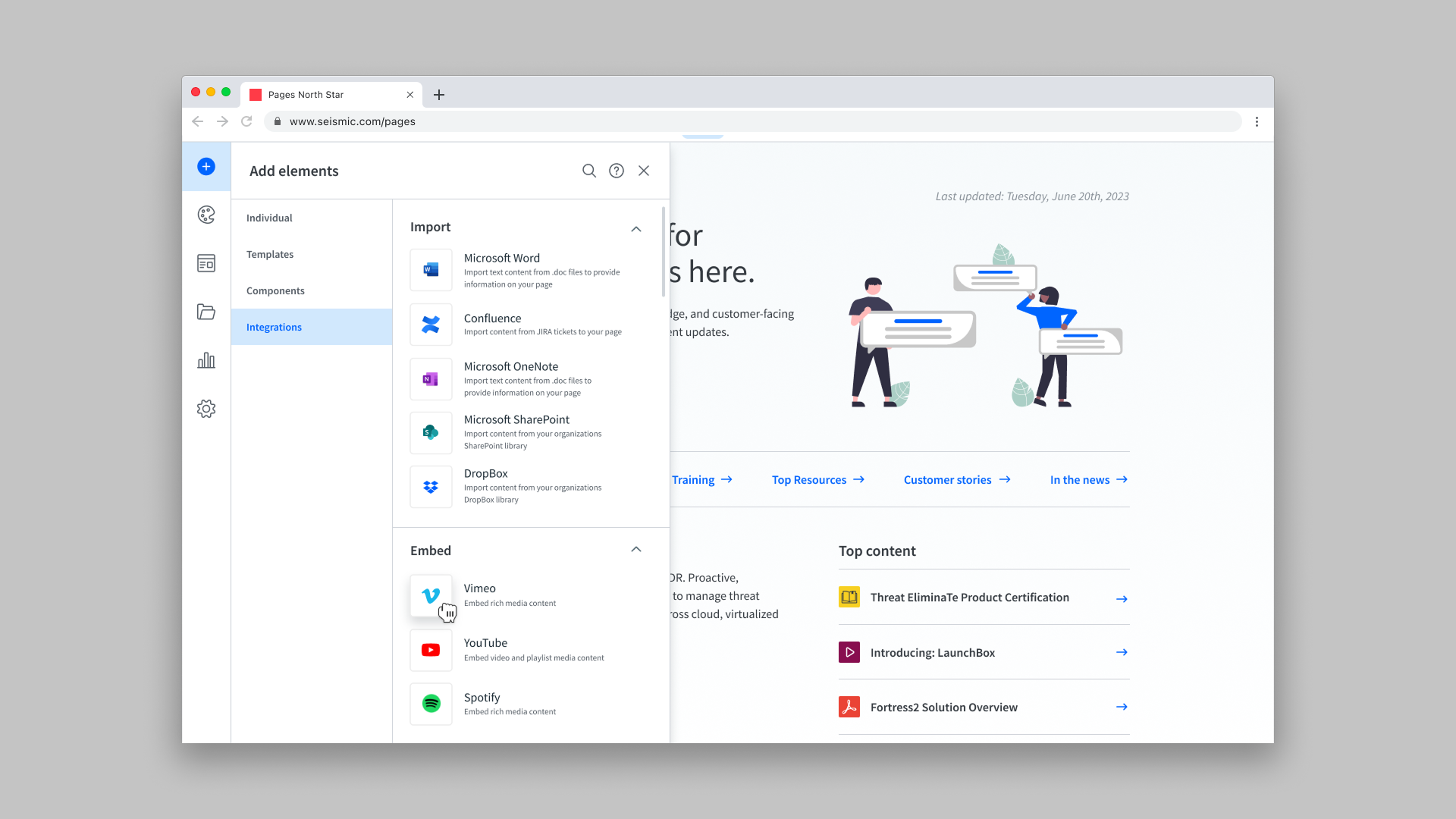This screenshot has height=819, width=1456.
Task: Click the search icon in Add elements
Action: pyautogui.click(x=589, y=171)
